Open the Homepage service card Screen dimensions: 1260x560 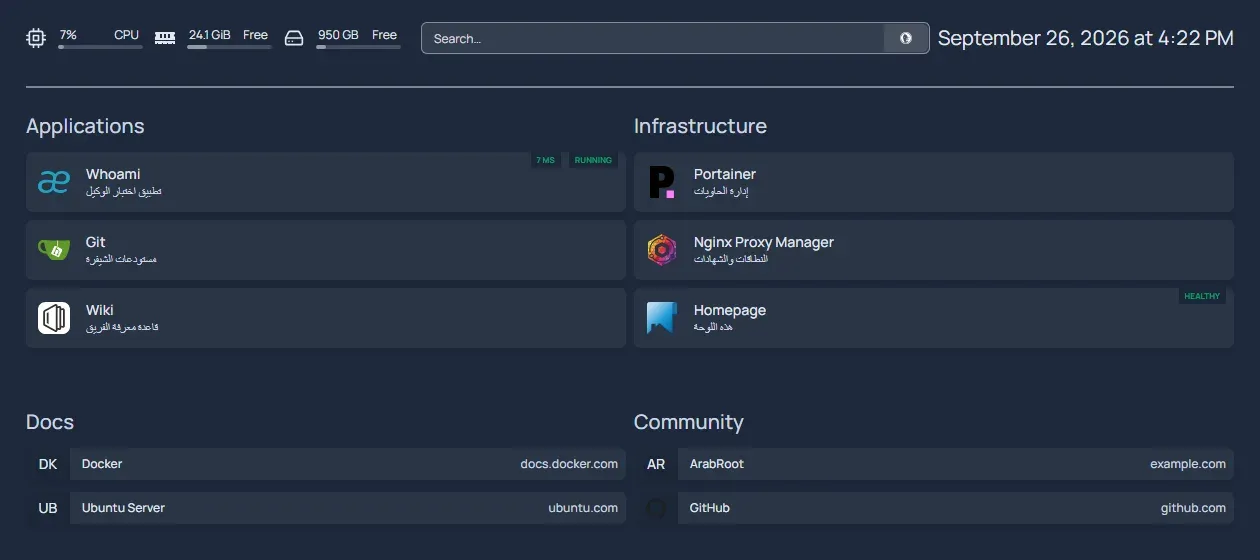[934, 318]
